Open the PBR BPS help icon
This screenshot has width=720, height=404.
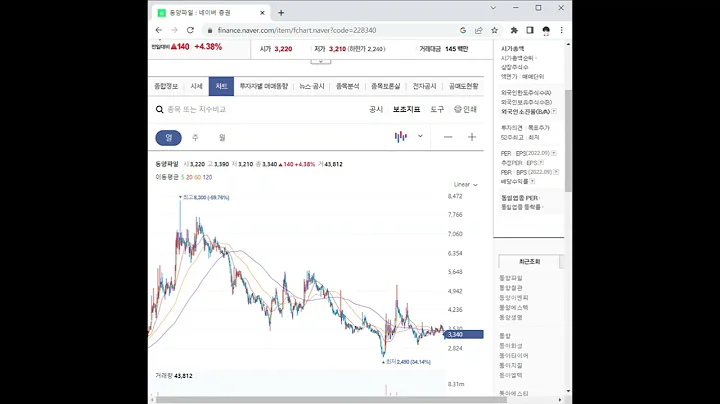[x=556, y=172]
